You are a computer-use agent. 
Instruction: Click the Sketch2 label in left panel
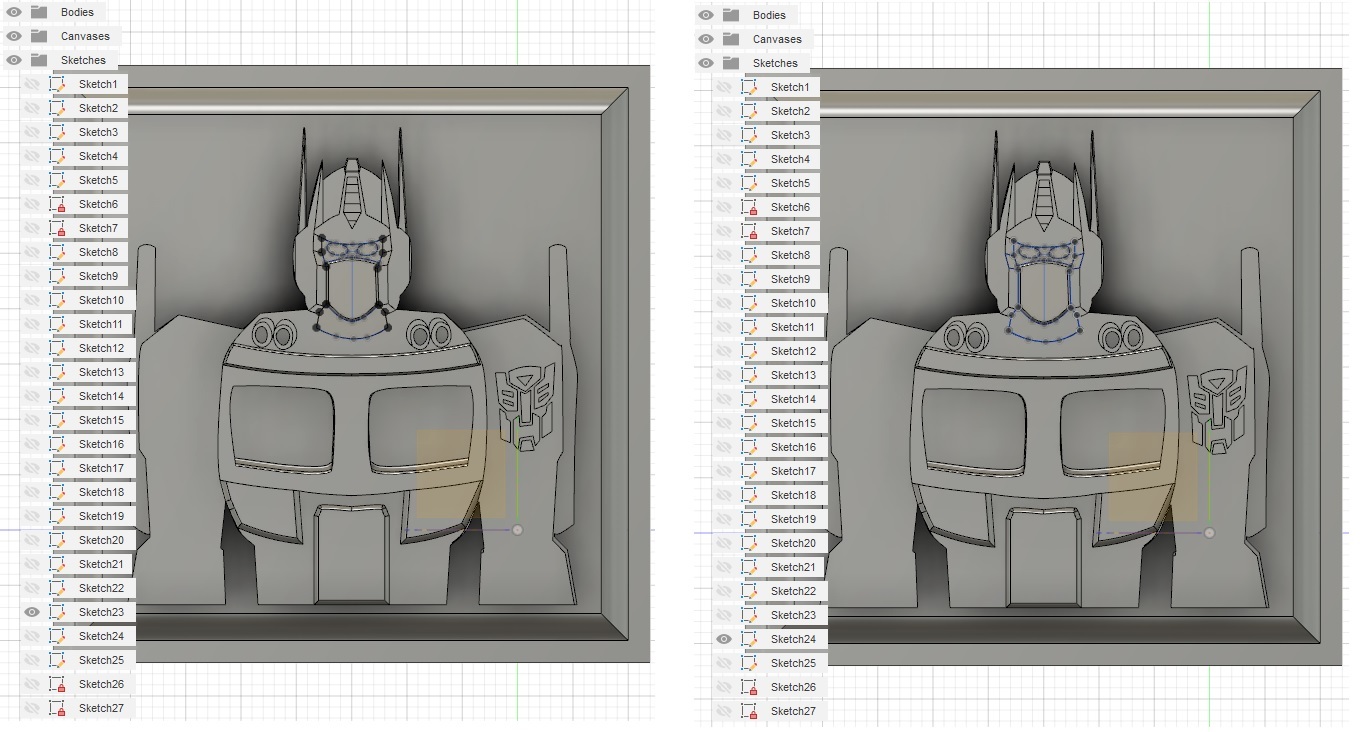pos(98,108)
